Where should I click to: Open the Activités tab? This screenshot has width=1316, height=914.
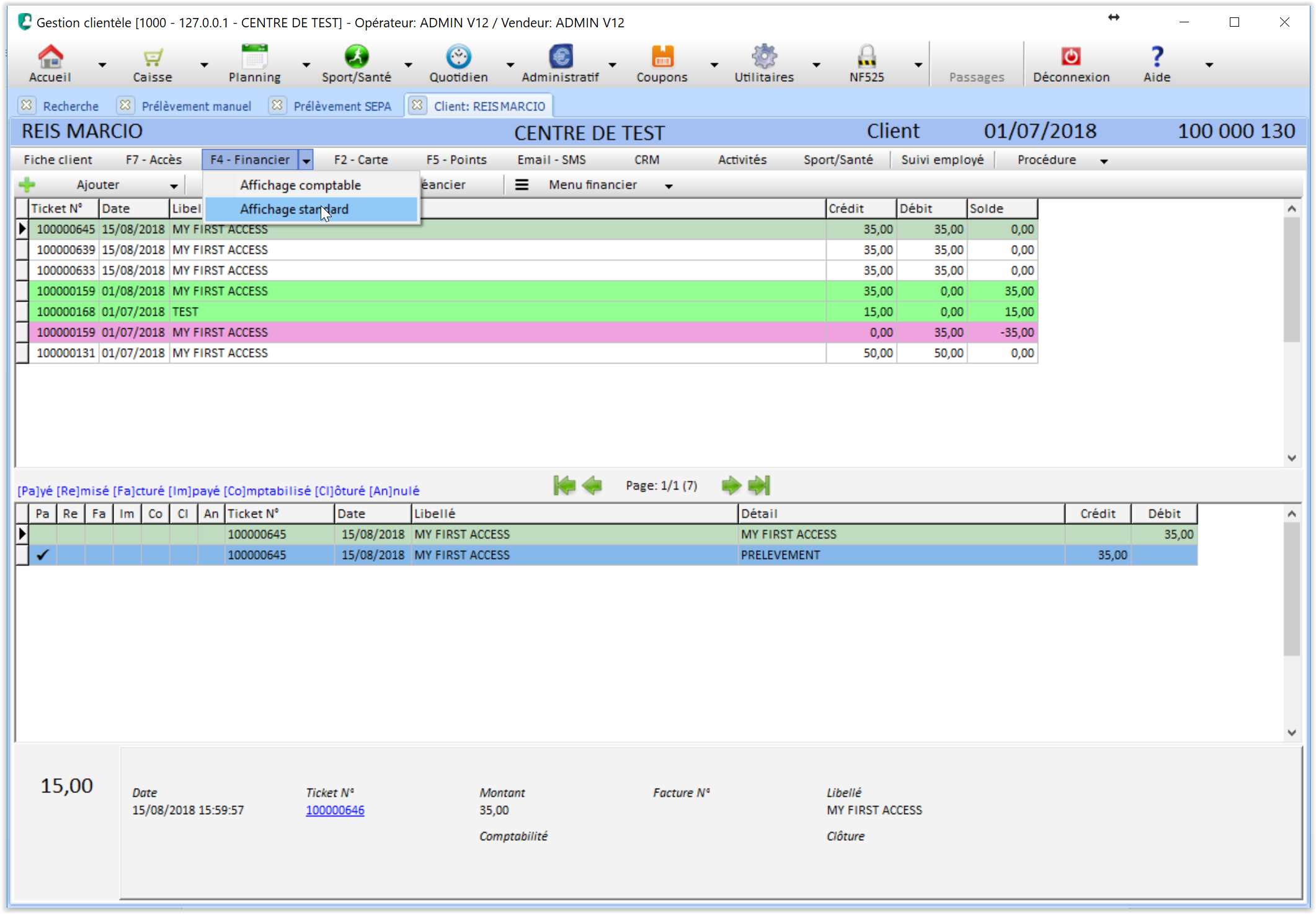[x=742, y=159]
